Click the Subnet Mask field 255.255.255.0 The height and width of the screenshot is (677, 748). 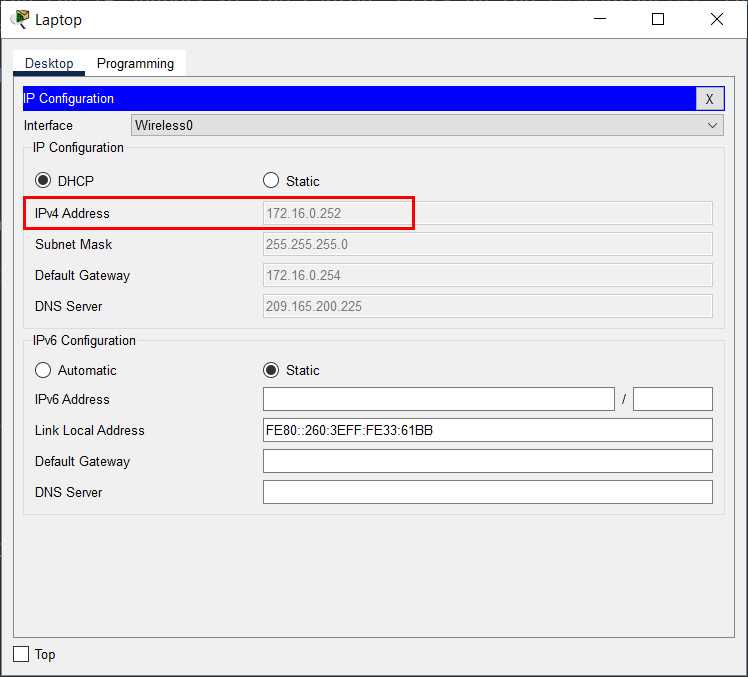pyautogui.click(x=488, y=244)
